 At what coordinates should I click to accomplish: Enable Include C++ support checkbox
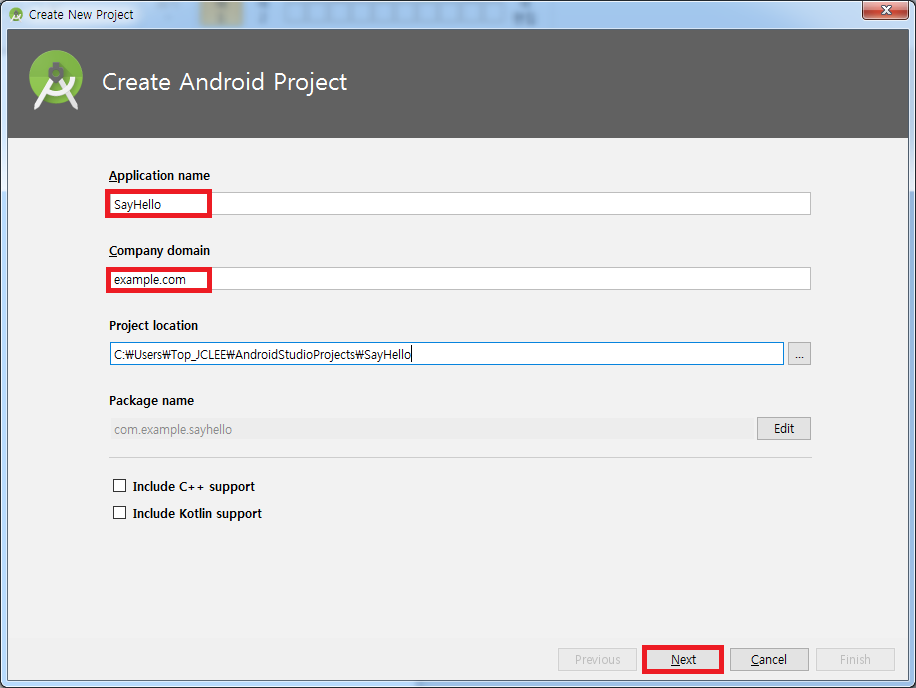click(x=119, y=486)
